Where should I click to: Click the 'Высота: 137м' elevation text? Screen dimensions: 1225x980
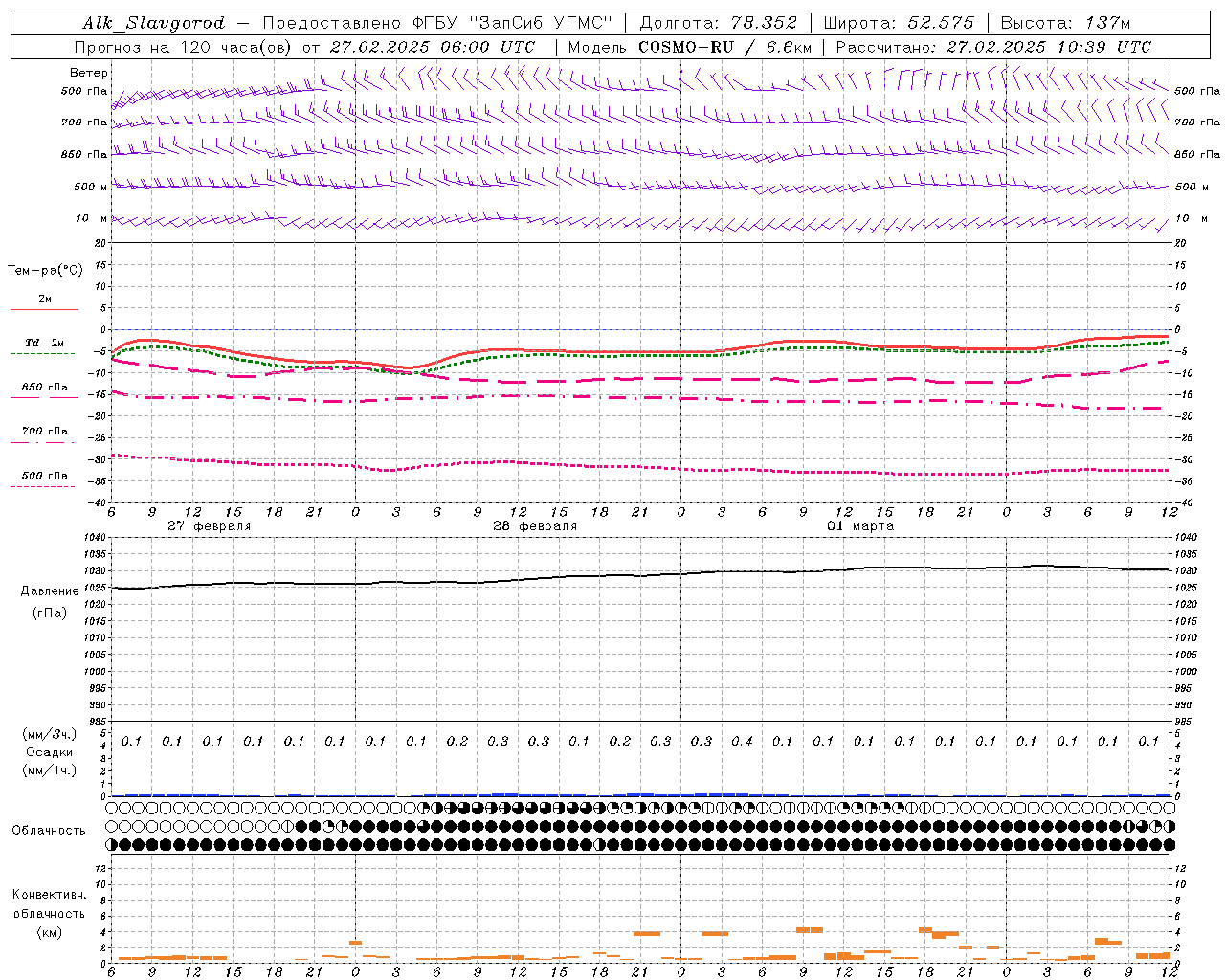click(1065, 23)
